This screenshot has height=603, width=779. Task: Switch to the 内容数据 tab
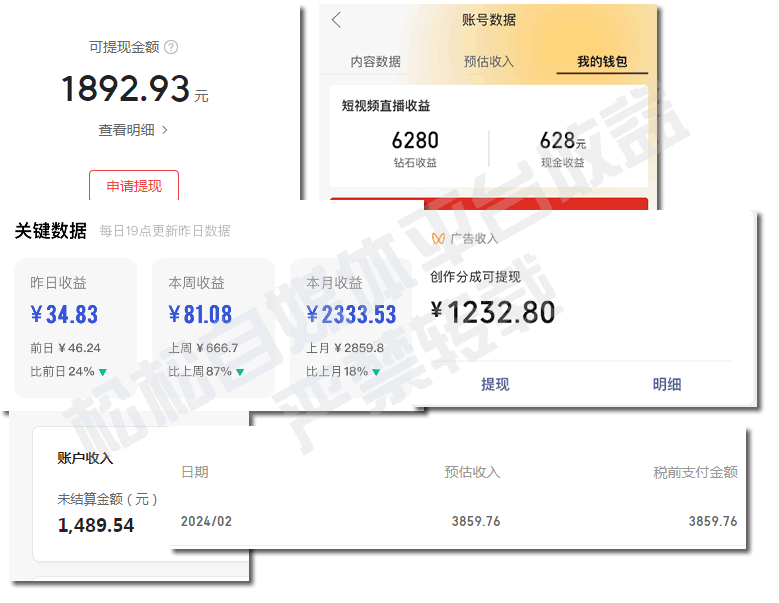click(375, 62)
